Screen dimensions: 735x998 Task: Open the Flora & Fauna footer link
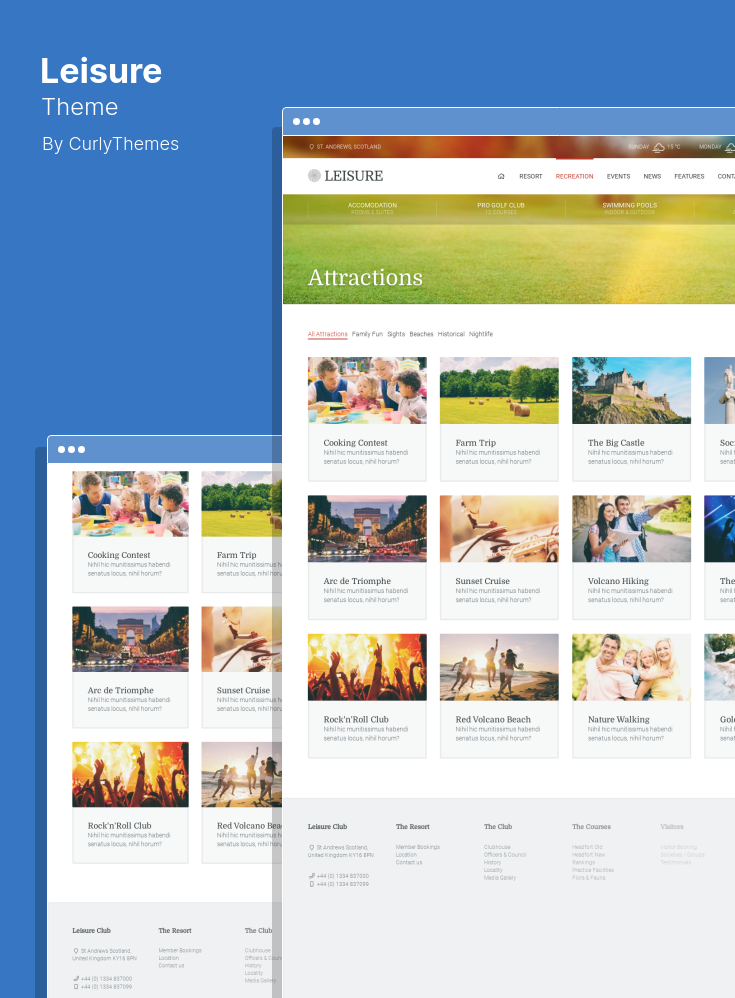click(589, 878)
